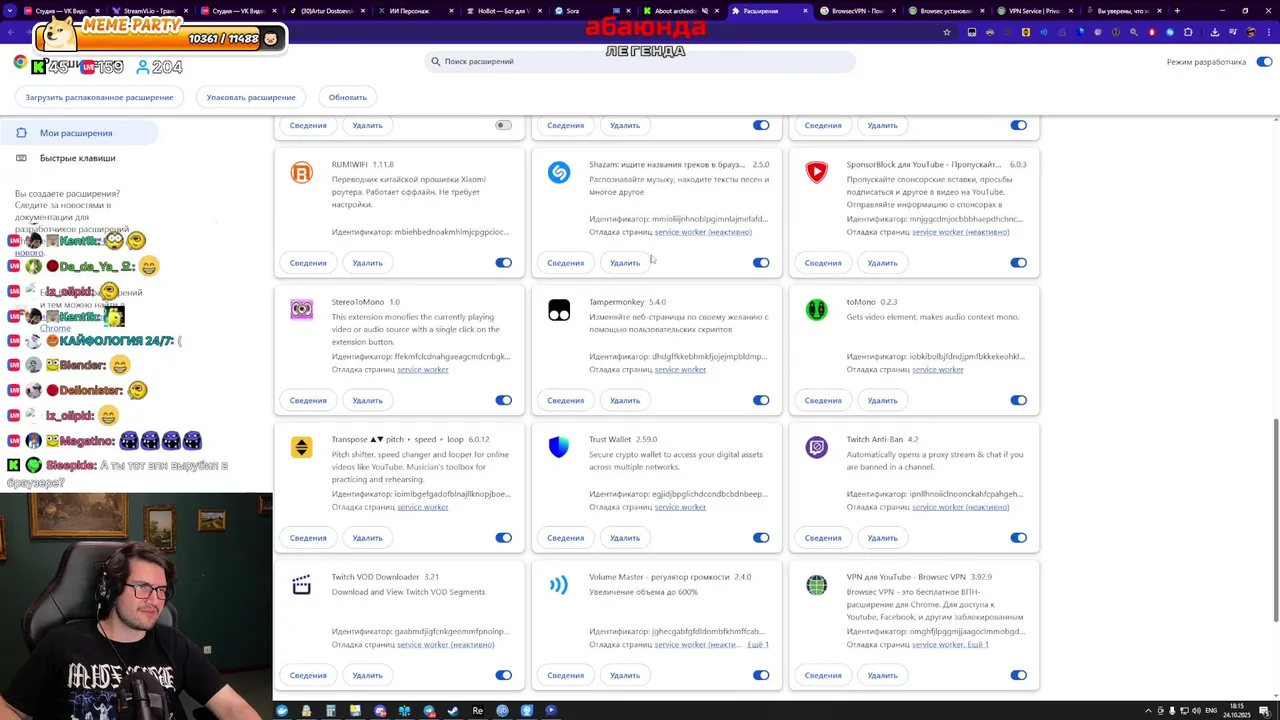Switch to the Sora tab

pos(591,11)
